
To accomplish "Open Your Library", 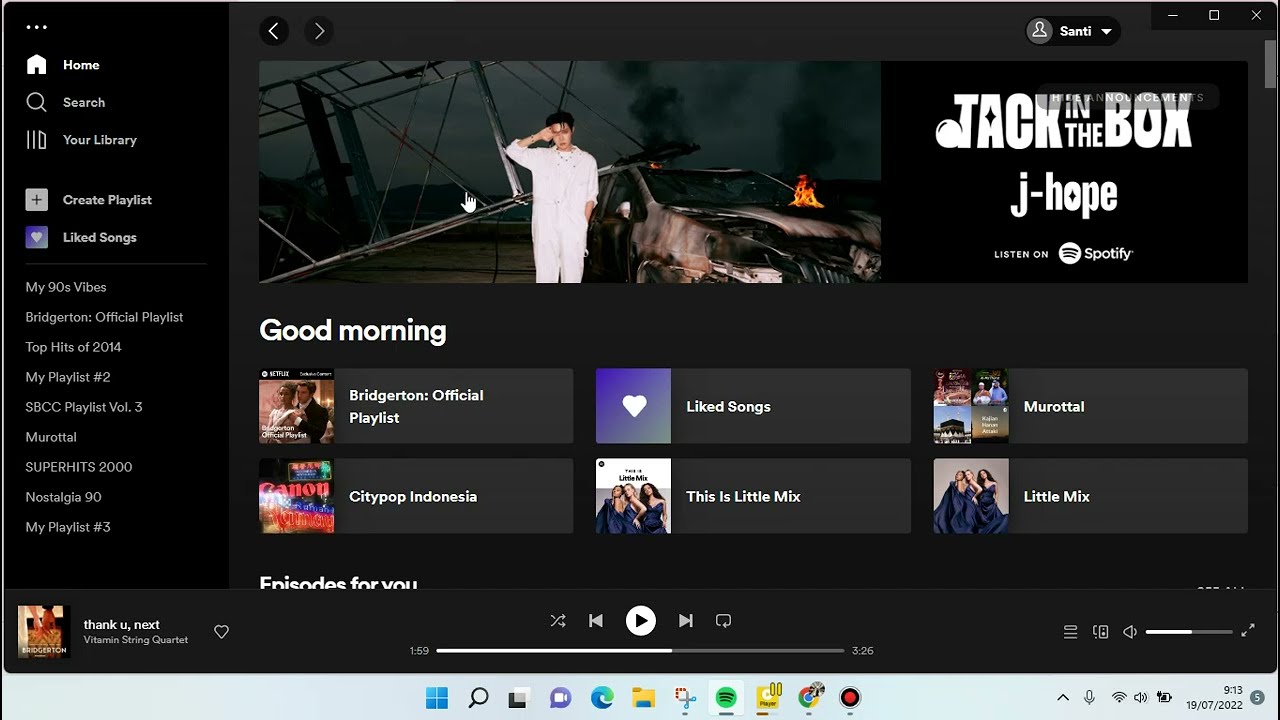I will click(81, 140).
